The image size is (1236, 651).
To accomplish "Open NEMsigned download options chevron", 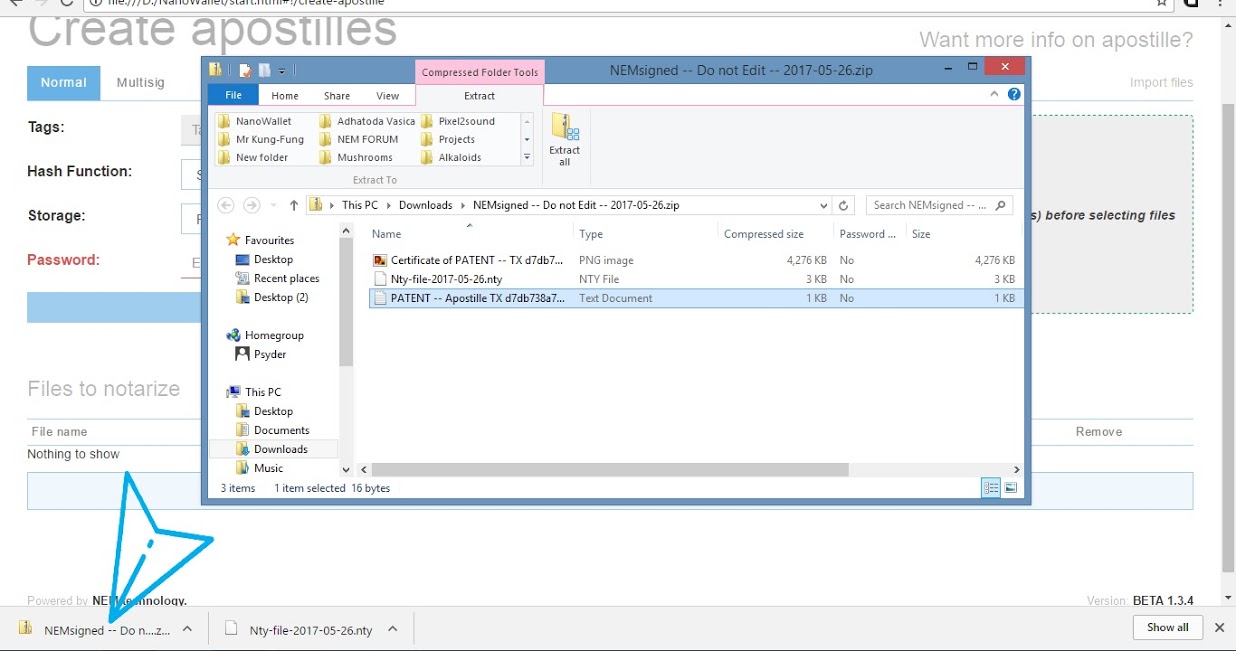I will click(x=187, y=629).
